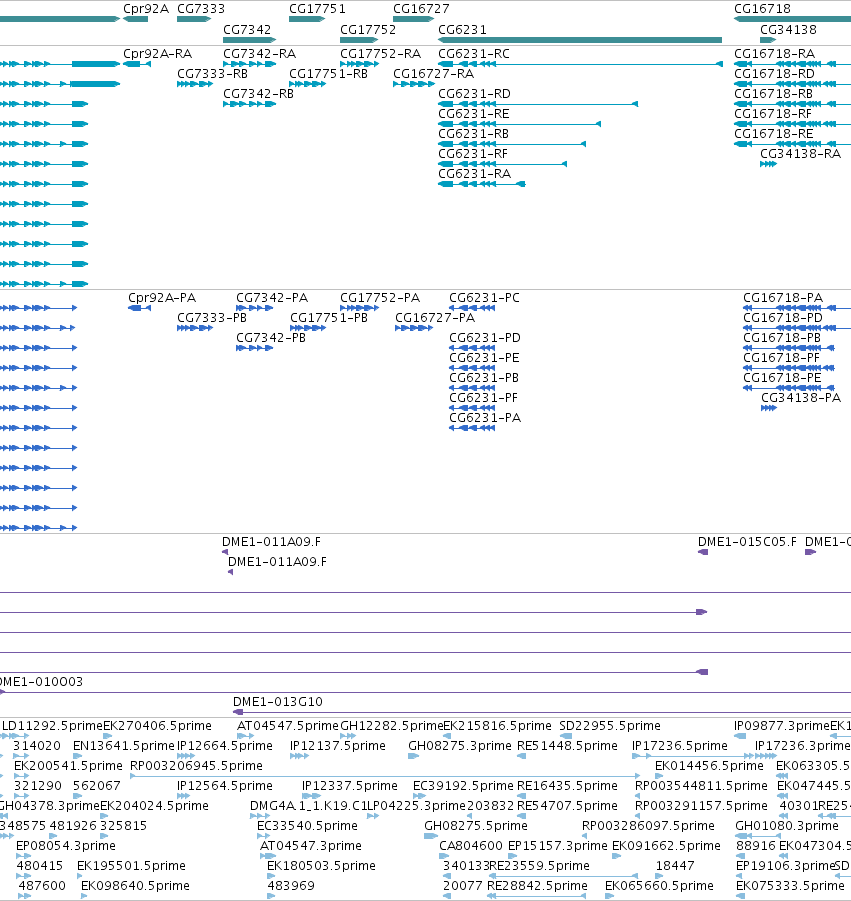Select EST RP003206945.5prime
Screen dimensions: 851x901
(x=196, y=766)
